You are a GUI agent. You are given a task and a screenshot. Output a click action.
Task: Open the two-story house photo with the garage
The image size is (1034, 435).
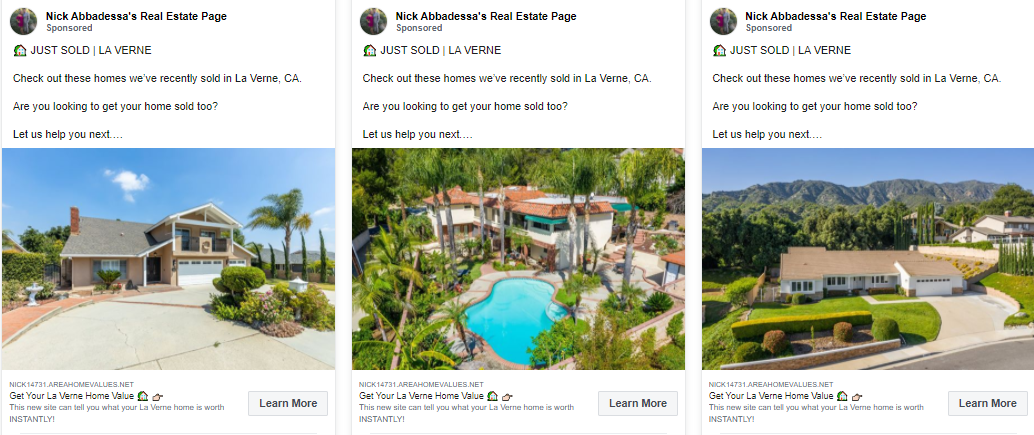168,259
